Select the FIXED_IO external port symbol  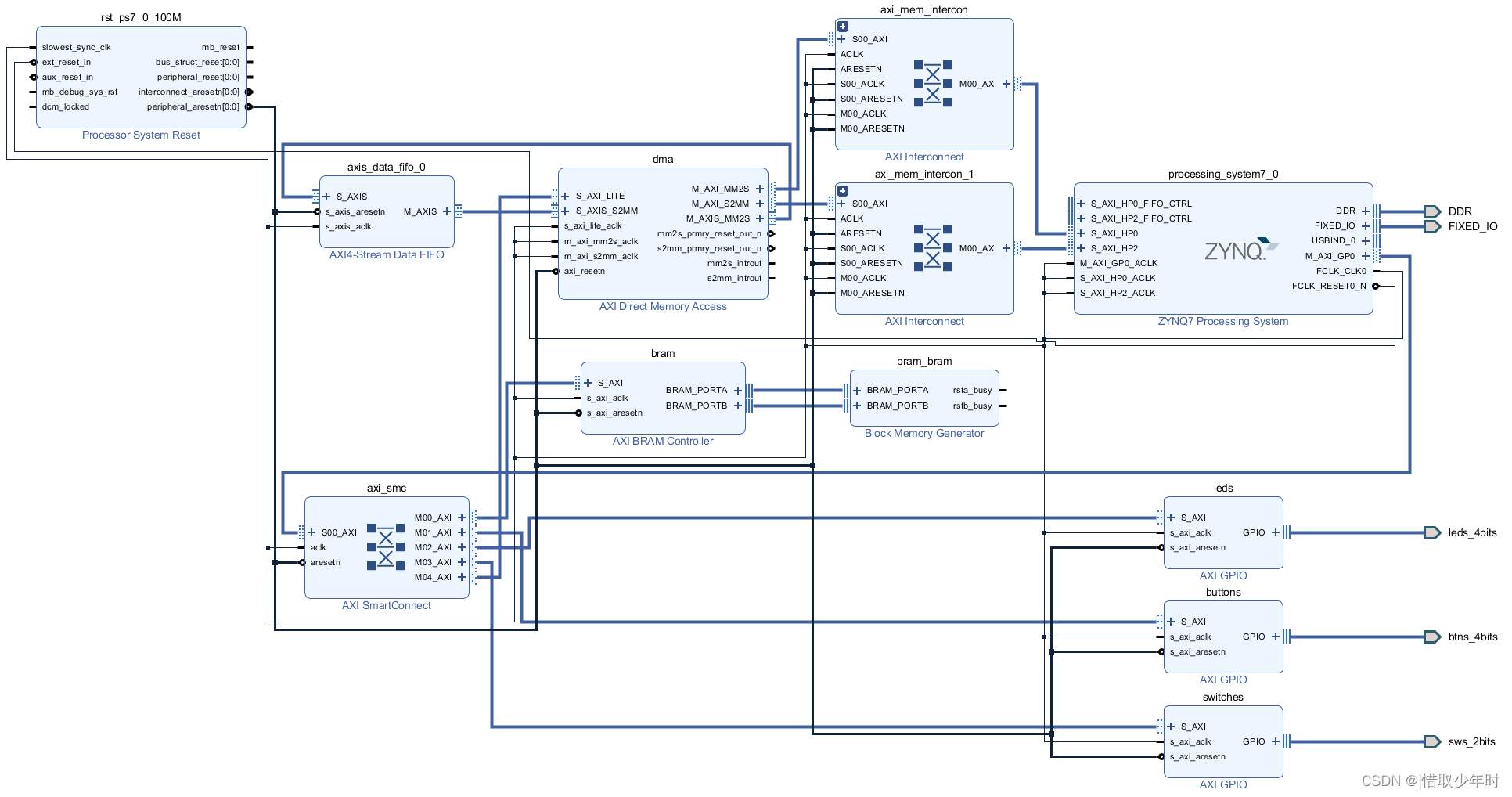1432,226
